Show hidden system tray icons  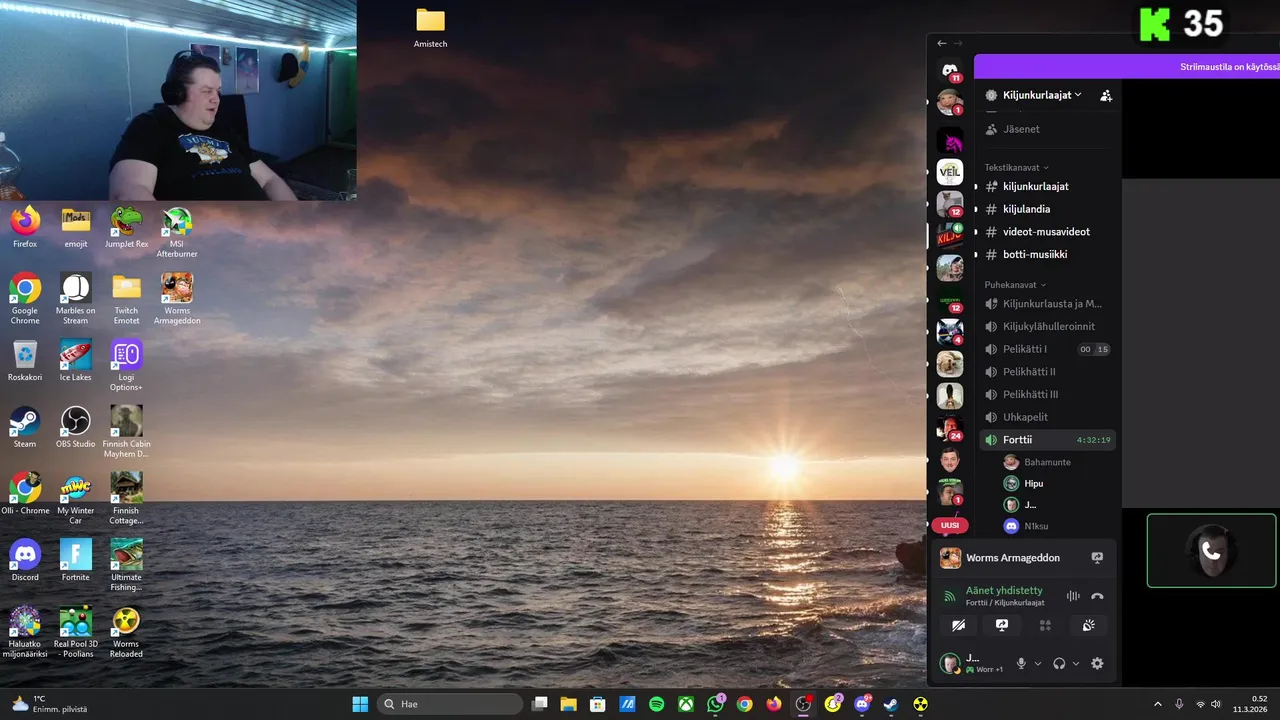click(1158, 704)
